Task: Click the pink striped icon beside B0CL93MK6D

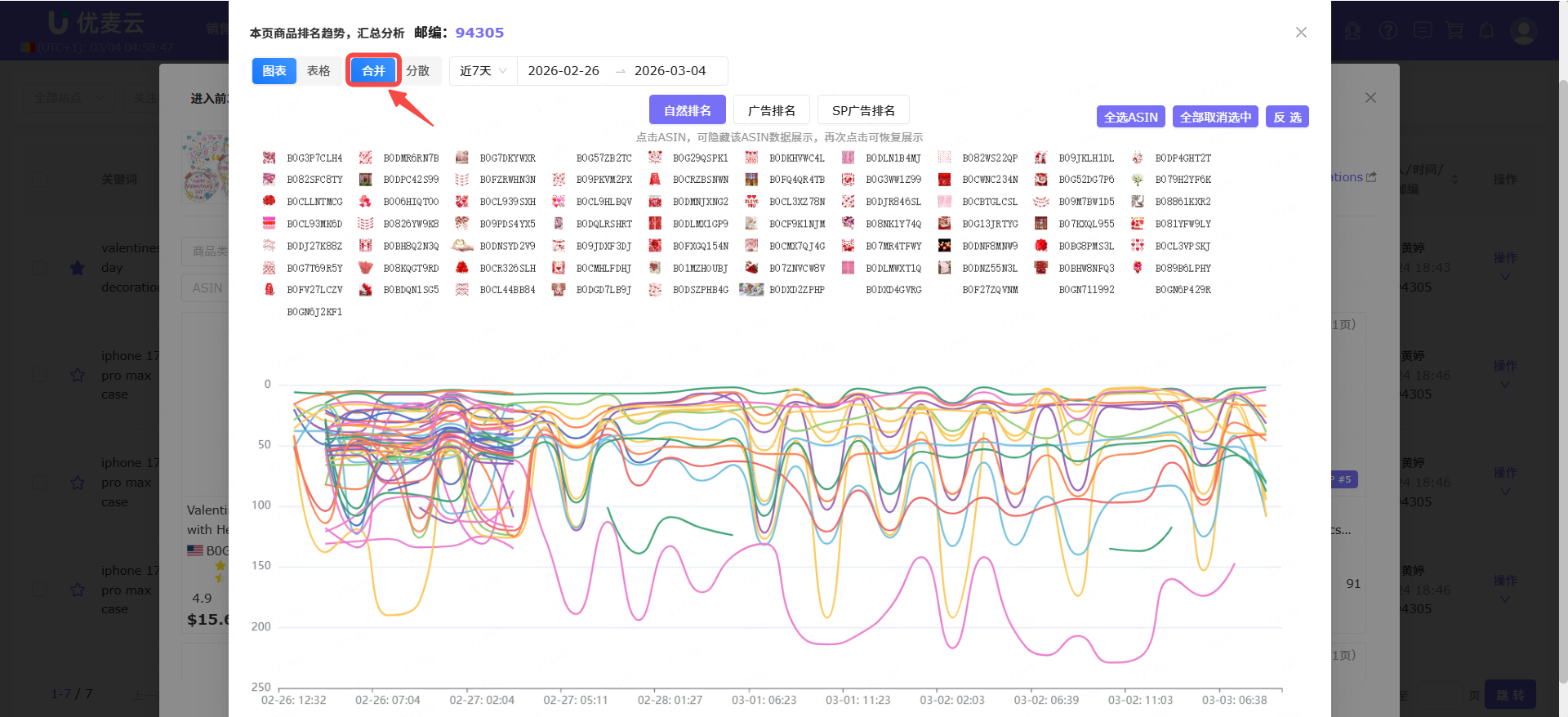Action: [269, 223]
